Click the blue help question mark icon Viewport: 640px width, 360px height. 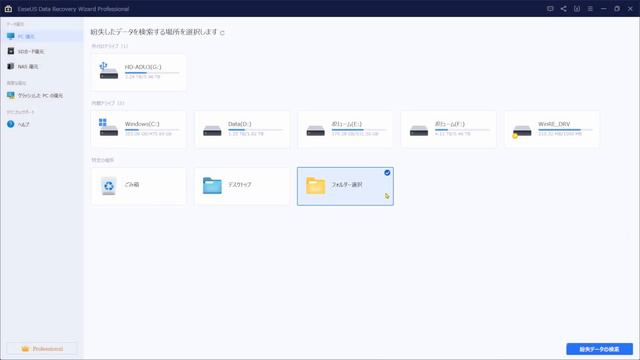tap(11, 124)
